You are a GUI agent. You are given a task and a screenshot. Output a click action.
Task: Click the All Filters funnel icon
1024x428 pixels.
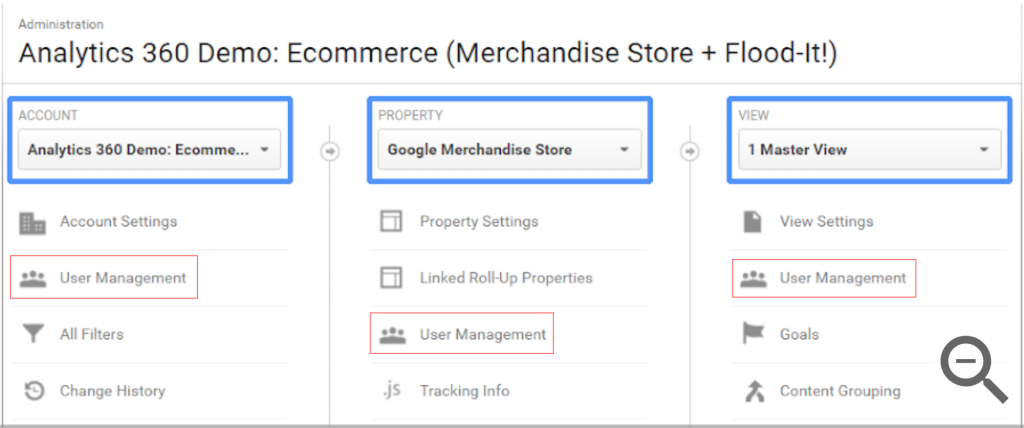click(x=33, y=334)
